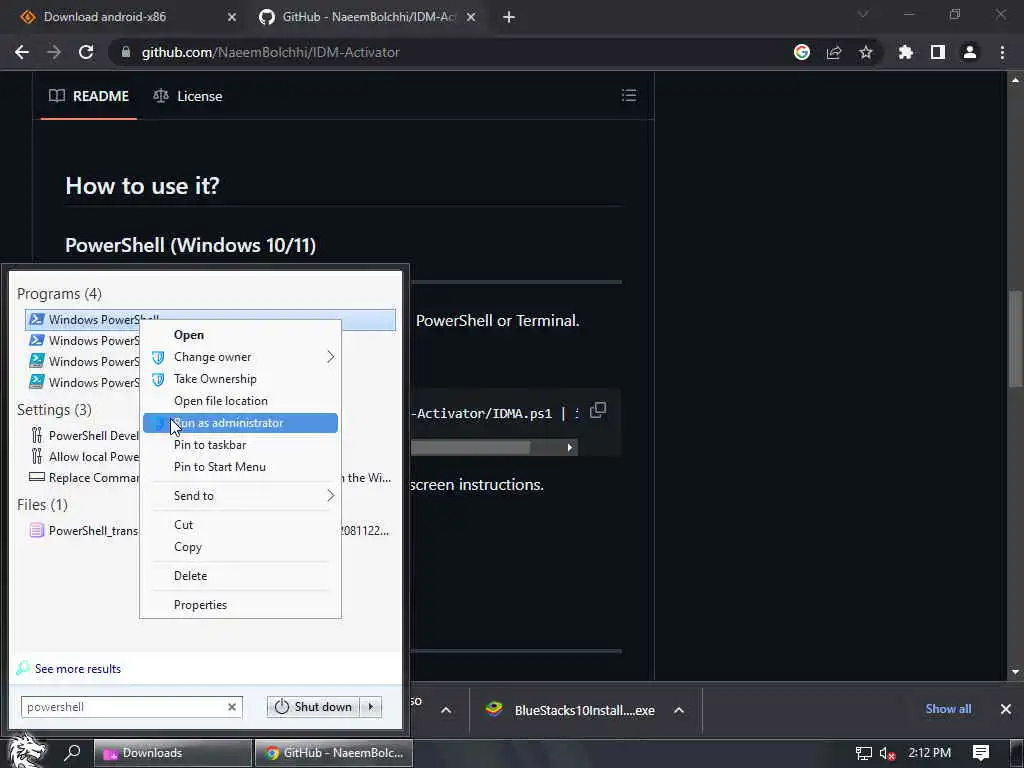Select Cut in context menu
Viewport: 1024px width, 768px height.
pos(240,525)
